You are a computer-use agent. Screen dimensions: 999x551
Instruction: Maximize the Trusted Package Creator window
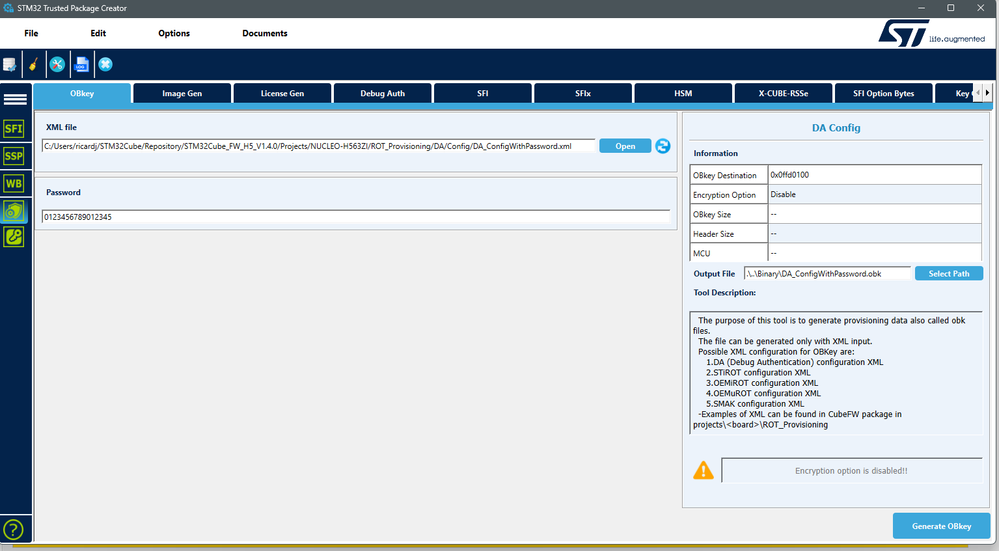click(951, 8)
